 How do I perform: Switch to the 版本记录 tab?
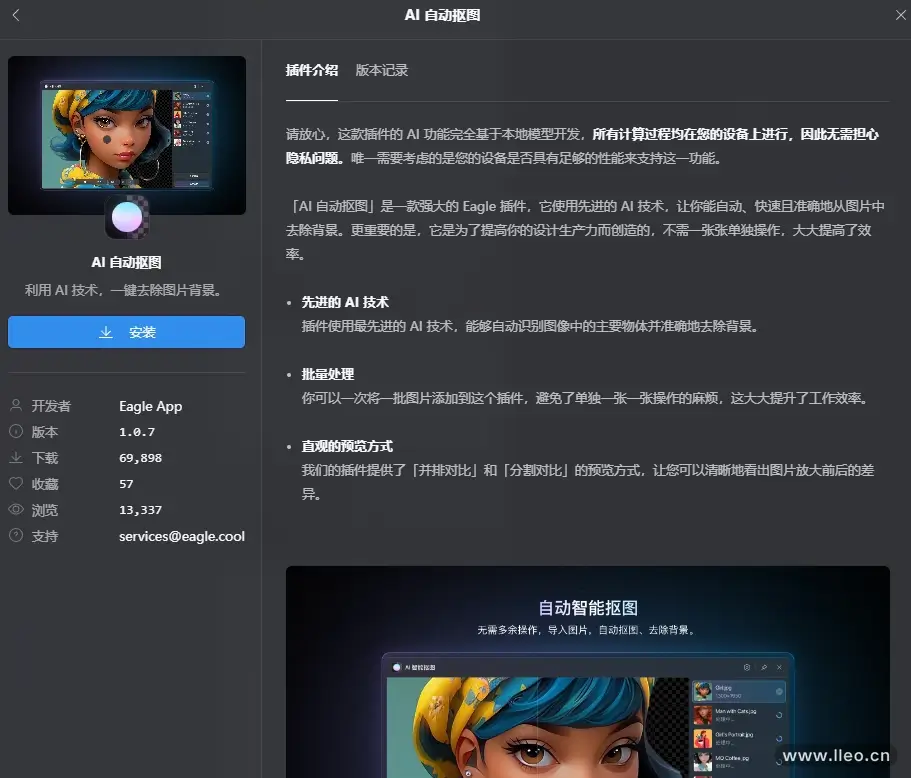[x=382, y=71]
